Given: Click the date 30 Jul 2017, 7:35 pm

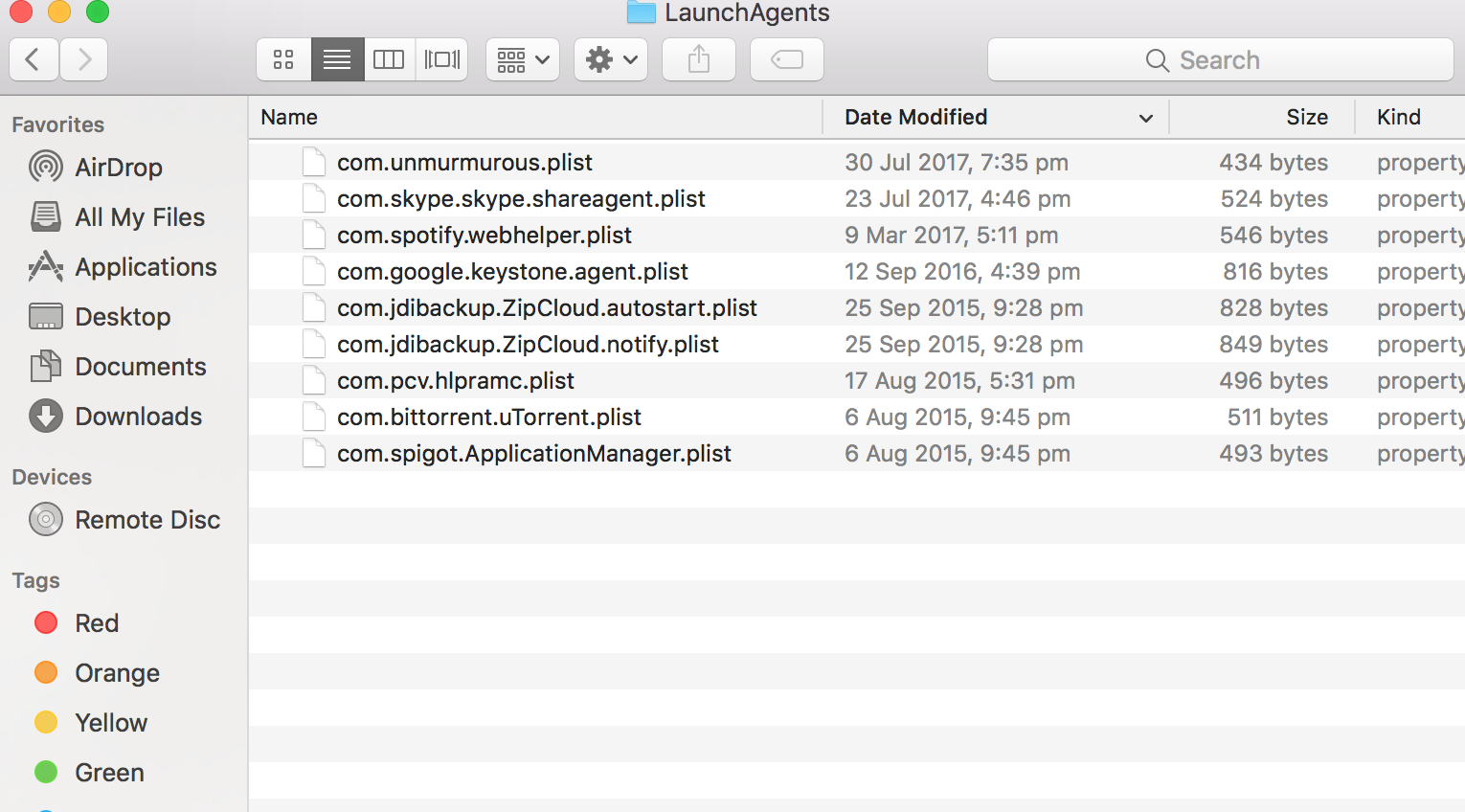Looking at the screenshot, I should click(x=957, y=163).
